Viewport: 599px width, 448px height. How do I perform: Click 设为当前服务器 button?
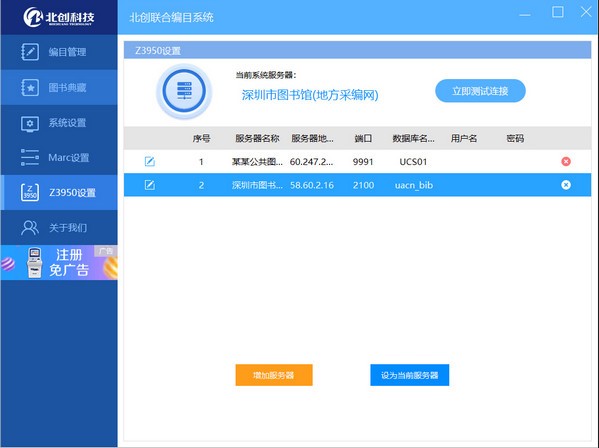coord(410,375)
